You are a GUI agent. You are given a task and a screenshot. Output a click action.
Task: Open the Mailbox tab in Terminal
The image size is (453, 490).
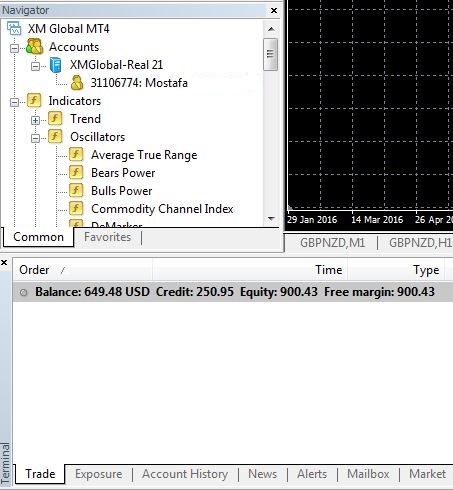pos(368,474)
